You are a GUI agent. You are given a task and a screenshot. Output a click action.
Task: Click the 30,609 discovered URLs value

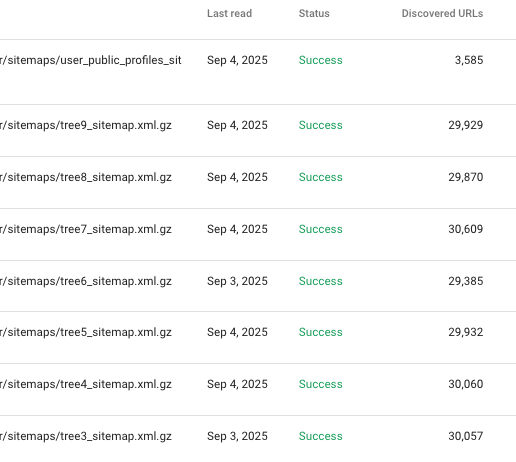coord(465,229)
